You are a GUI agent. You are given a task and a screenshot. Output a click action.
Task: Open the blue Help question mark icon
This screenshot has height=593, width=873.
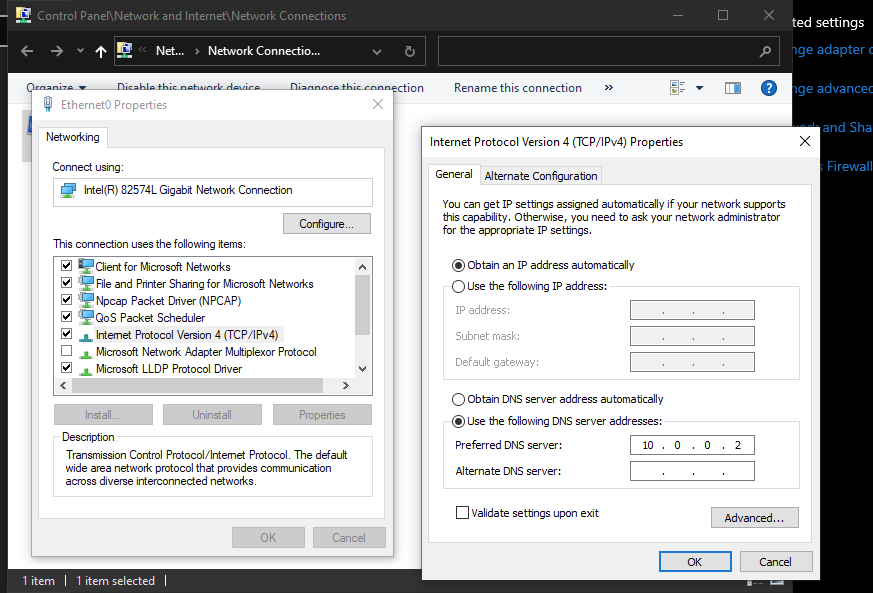point(768,88)
